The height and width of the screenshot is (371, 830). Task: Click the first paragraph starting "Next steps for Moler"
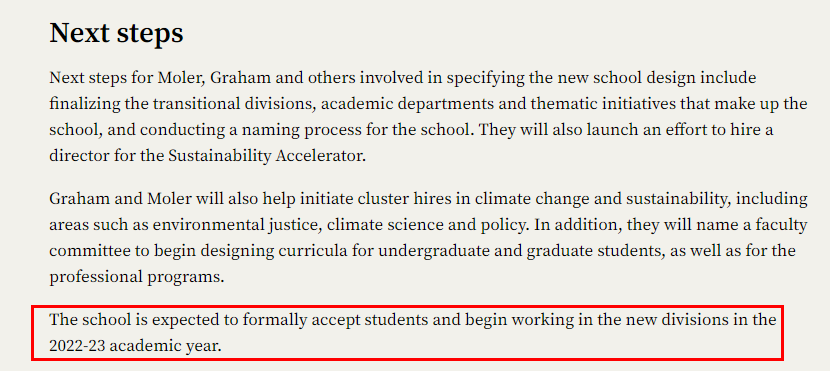pyautogui.click(x=428, y=117)
